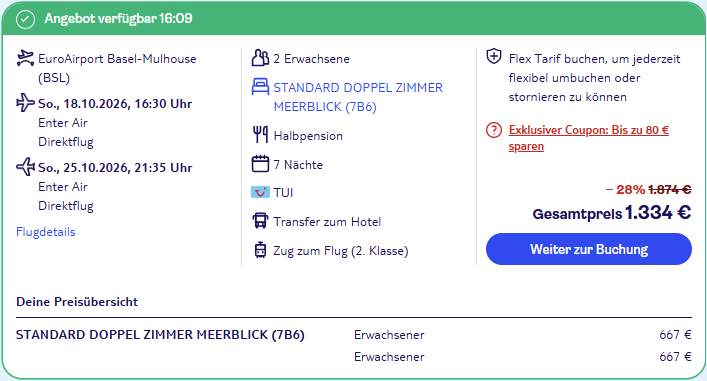Open the Standard Doppel Zimmer Meerblick link
Screen dimensions: 707x381
click(x=358, y=97)
